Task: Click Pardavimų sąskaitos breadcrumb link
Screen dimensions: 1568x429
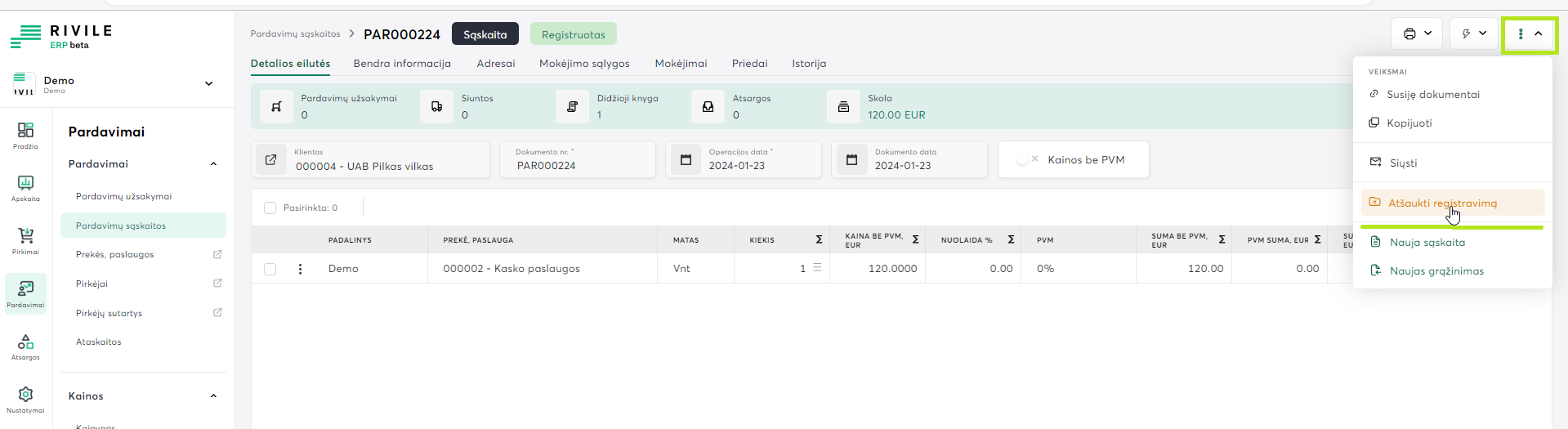Action: tap(295, 34)
